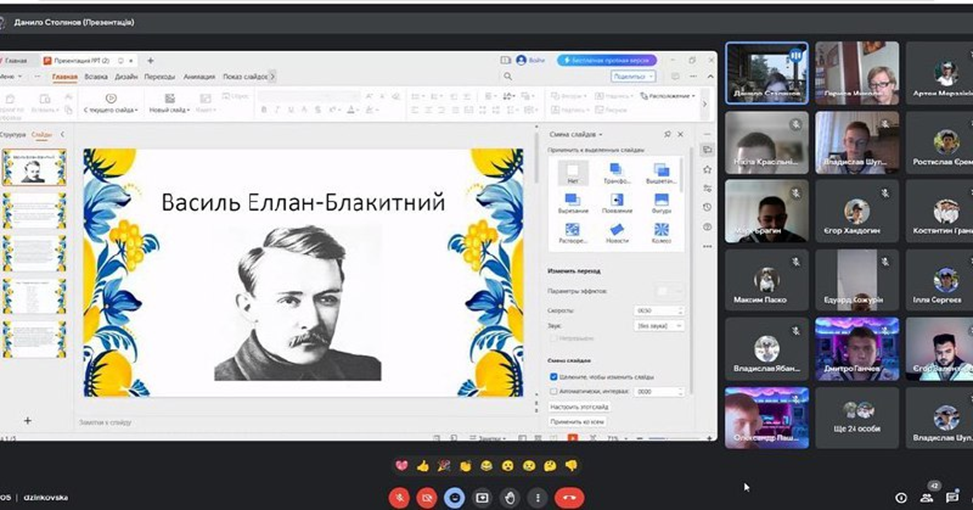Collapse the ribbon with up chevron
Viewport: 973px width, 510px height.
(x=711, y=76)
